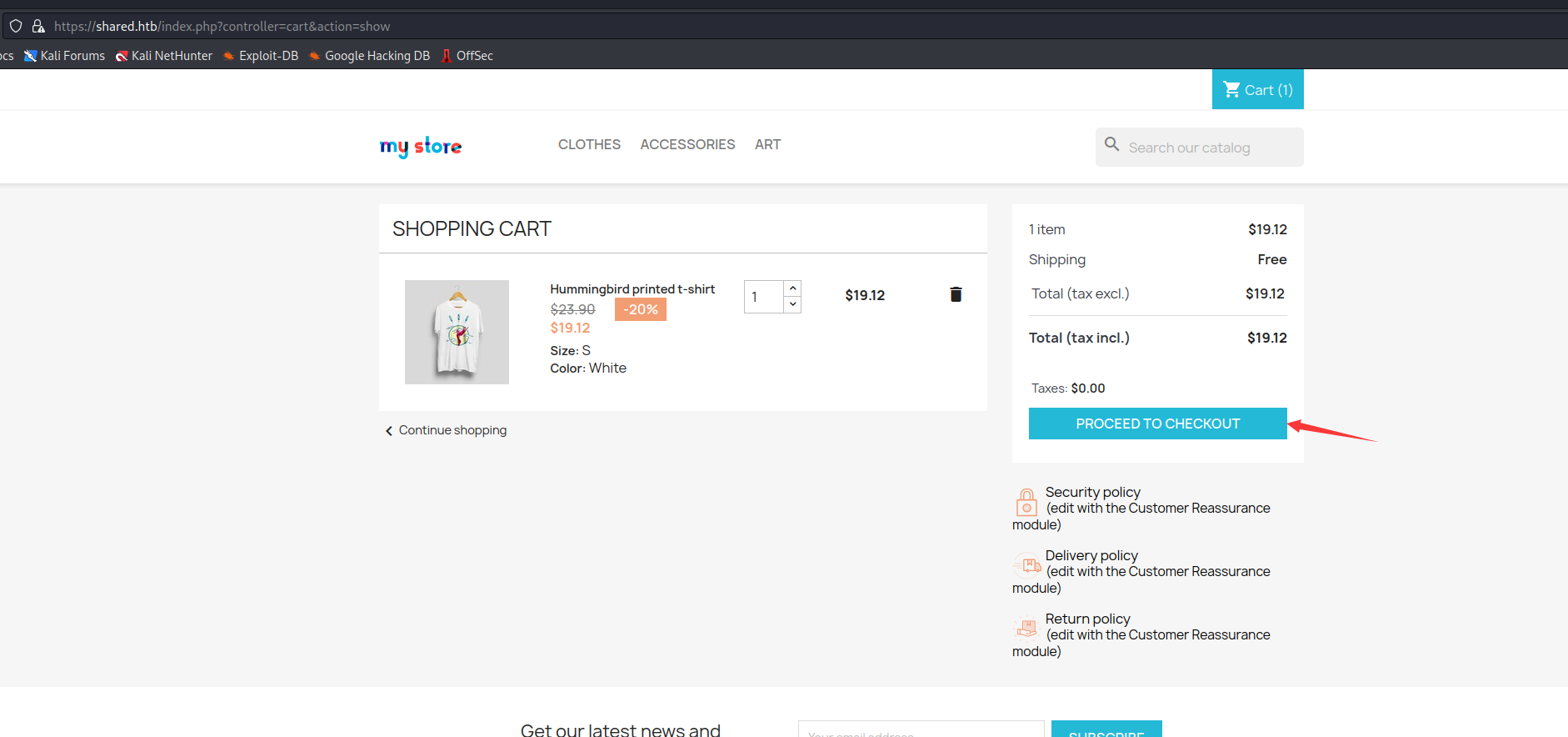The width and height of the screenshot is (1568, 737).
Task: Focus the Search our catalog field
Action: (1200, 148)
